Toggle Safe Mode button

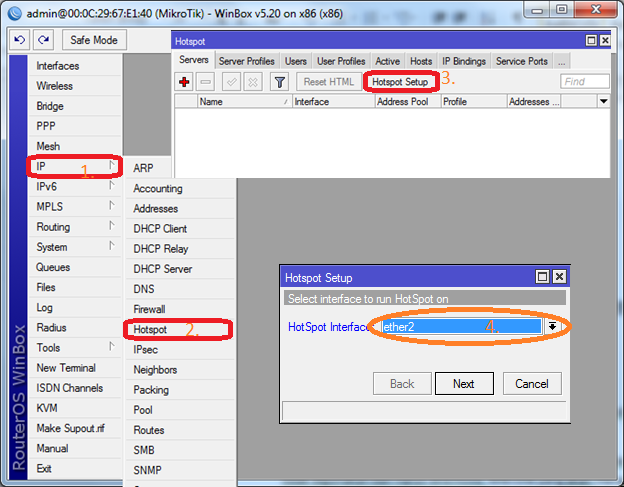tap(94, 40)
